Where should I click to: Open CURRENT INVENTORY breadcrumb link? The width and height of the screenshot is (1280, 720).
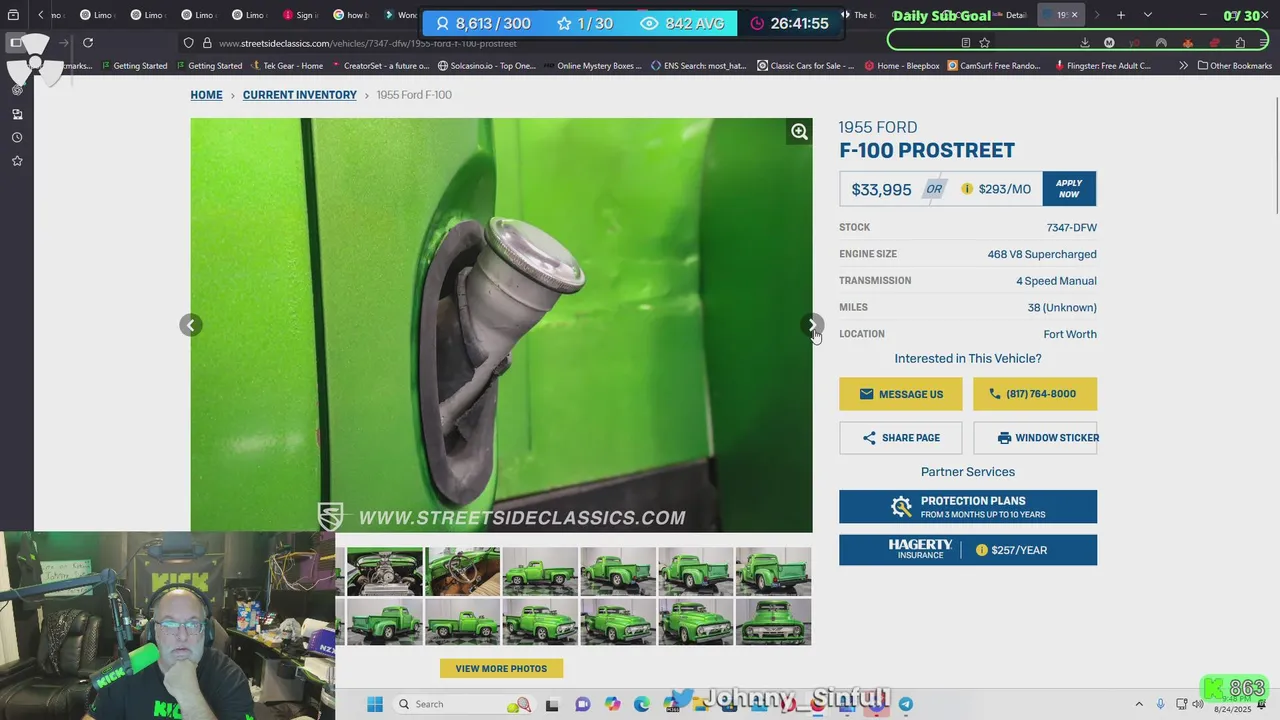point(300,95)
